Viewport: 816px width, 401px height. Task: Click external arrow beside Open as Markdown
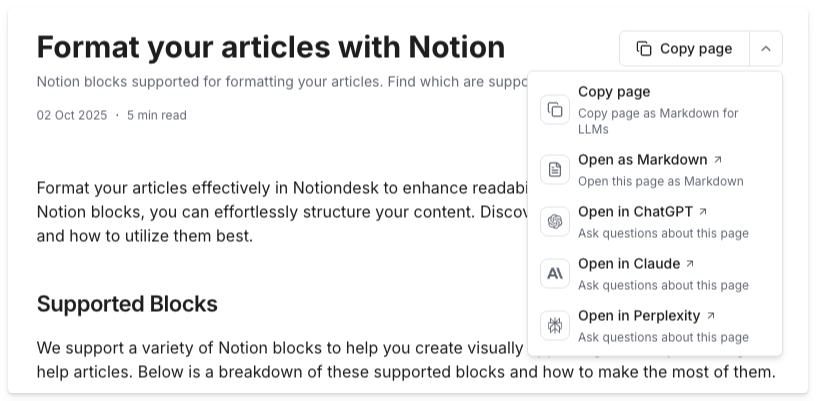718,160
